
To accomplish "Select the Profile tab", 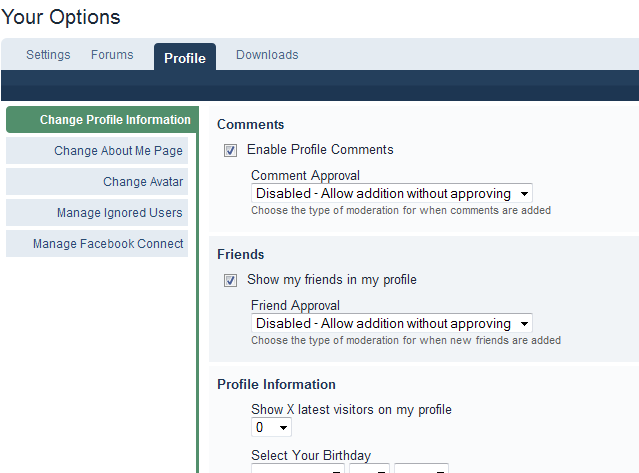I will (x=185, y=57).
